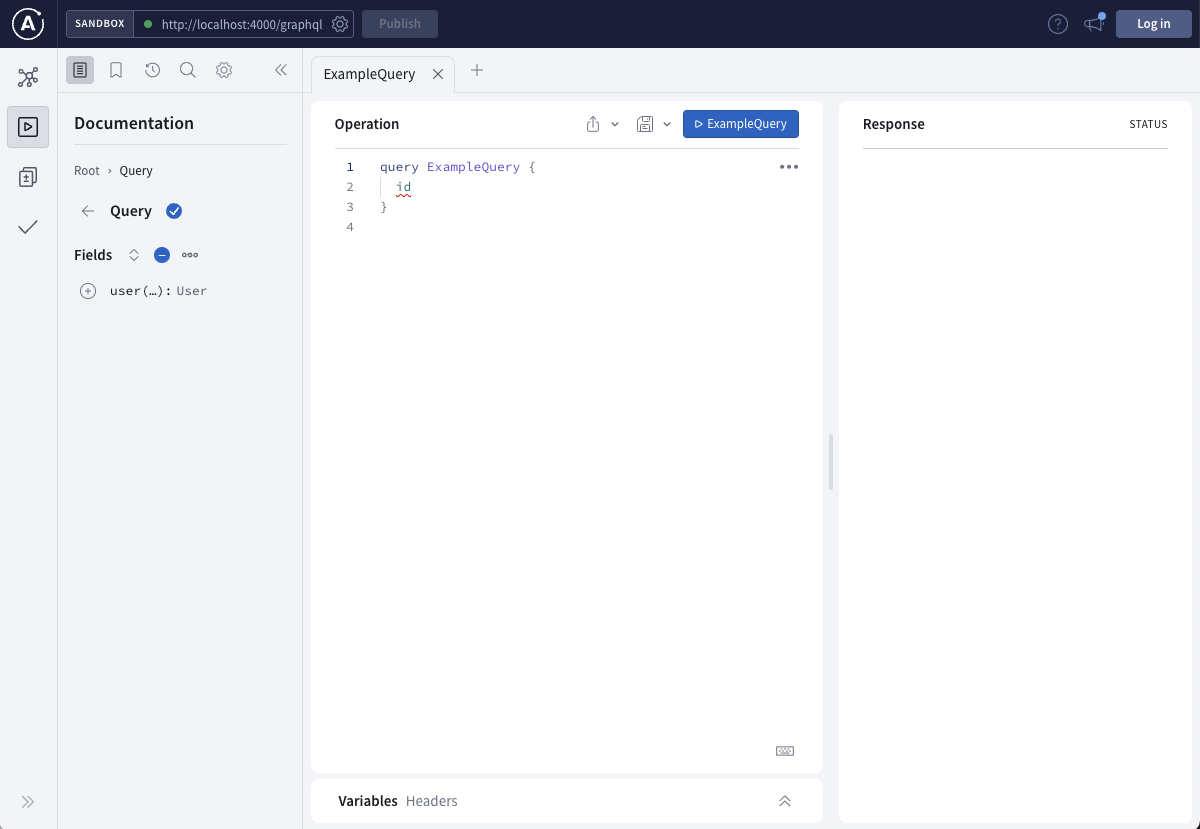
Task: Show the operation history clock icon
Action: tap(152, 70)
